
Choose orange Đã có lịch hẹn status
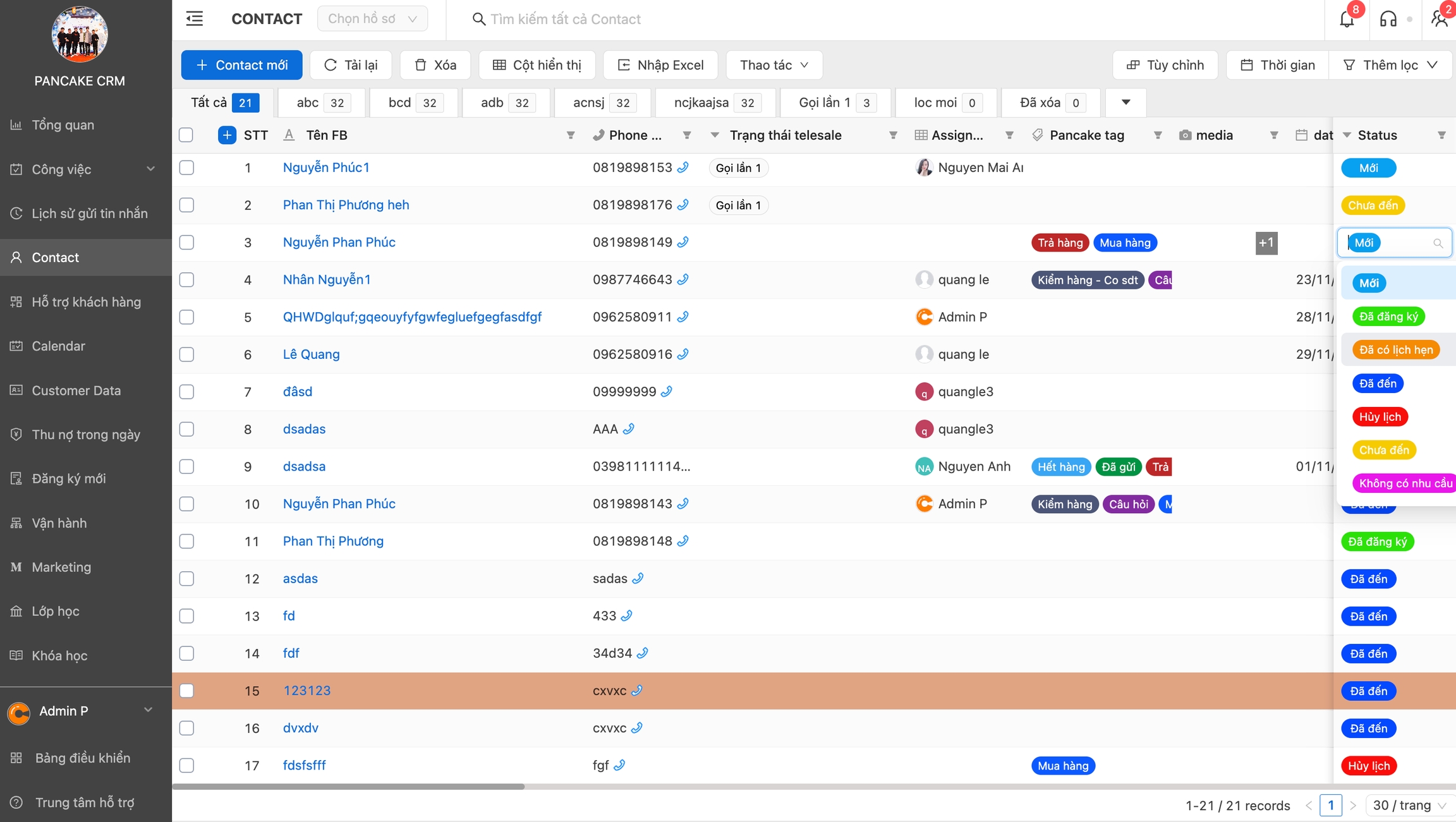coord(1395,350)
